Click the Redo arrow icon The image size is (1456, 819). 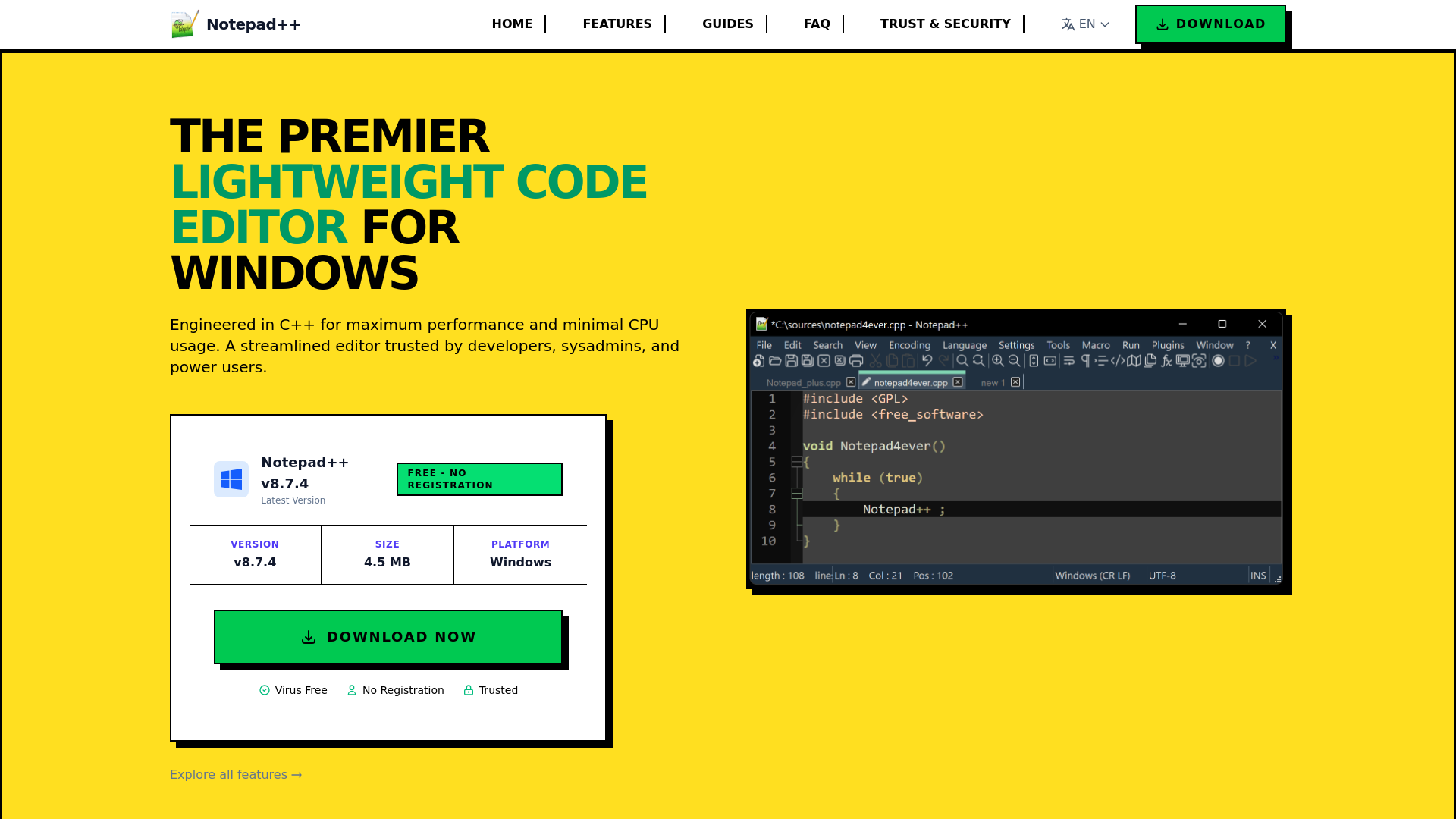coord(943,361)
